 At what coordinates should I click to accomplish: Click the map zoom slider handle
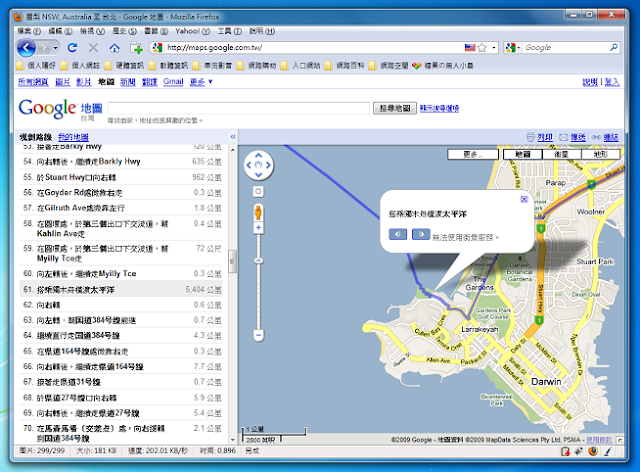[x=258, y=260]
